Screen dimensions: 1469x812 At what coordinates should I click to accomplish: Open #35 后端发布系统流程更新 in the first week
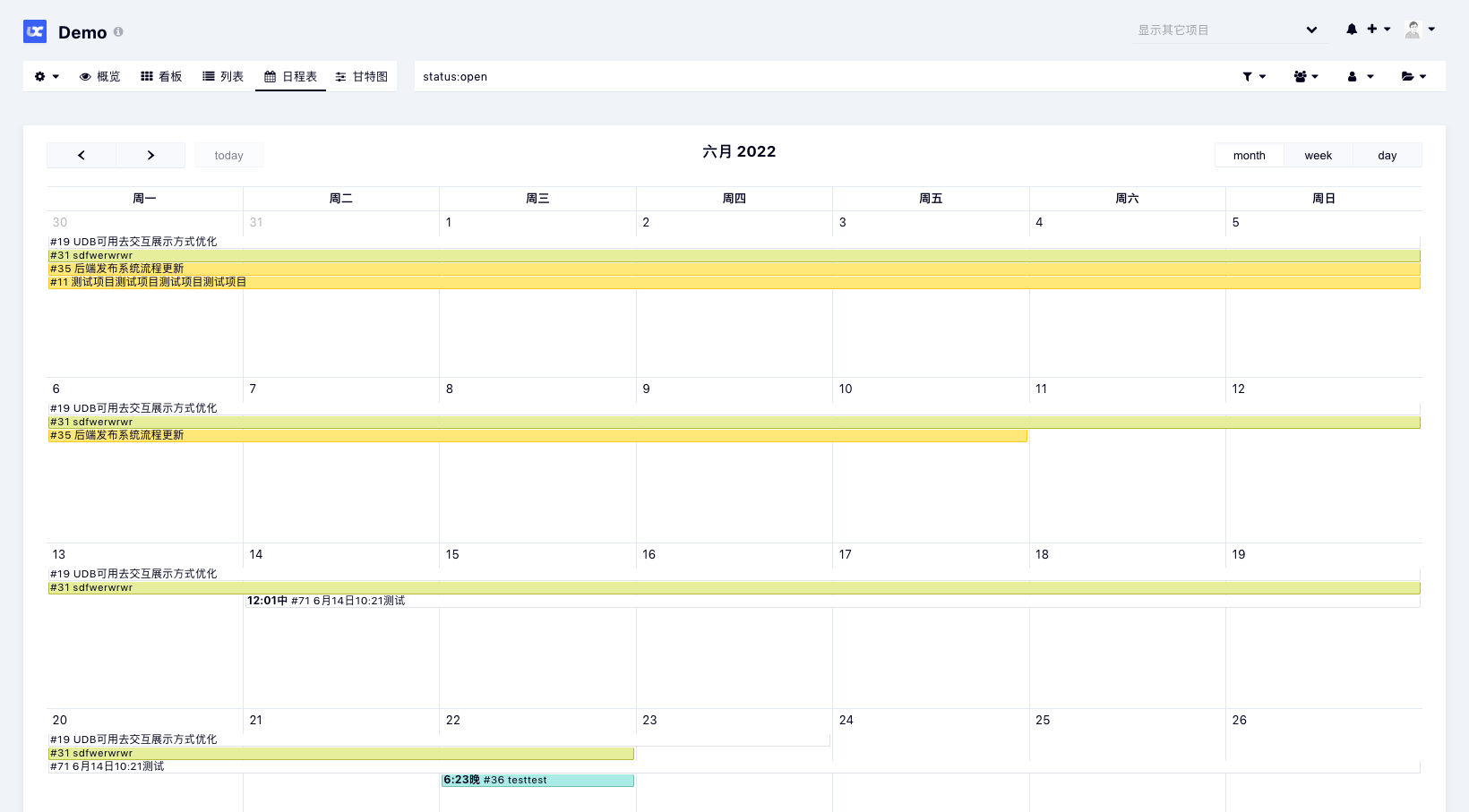click(734, 269)
